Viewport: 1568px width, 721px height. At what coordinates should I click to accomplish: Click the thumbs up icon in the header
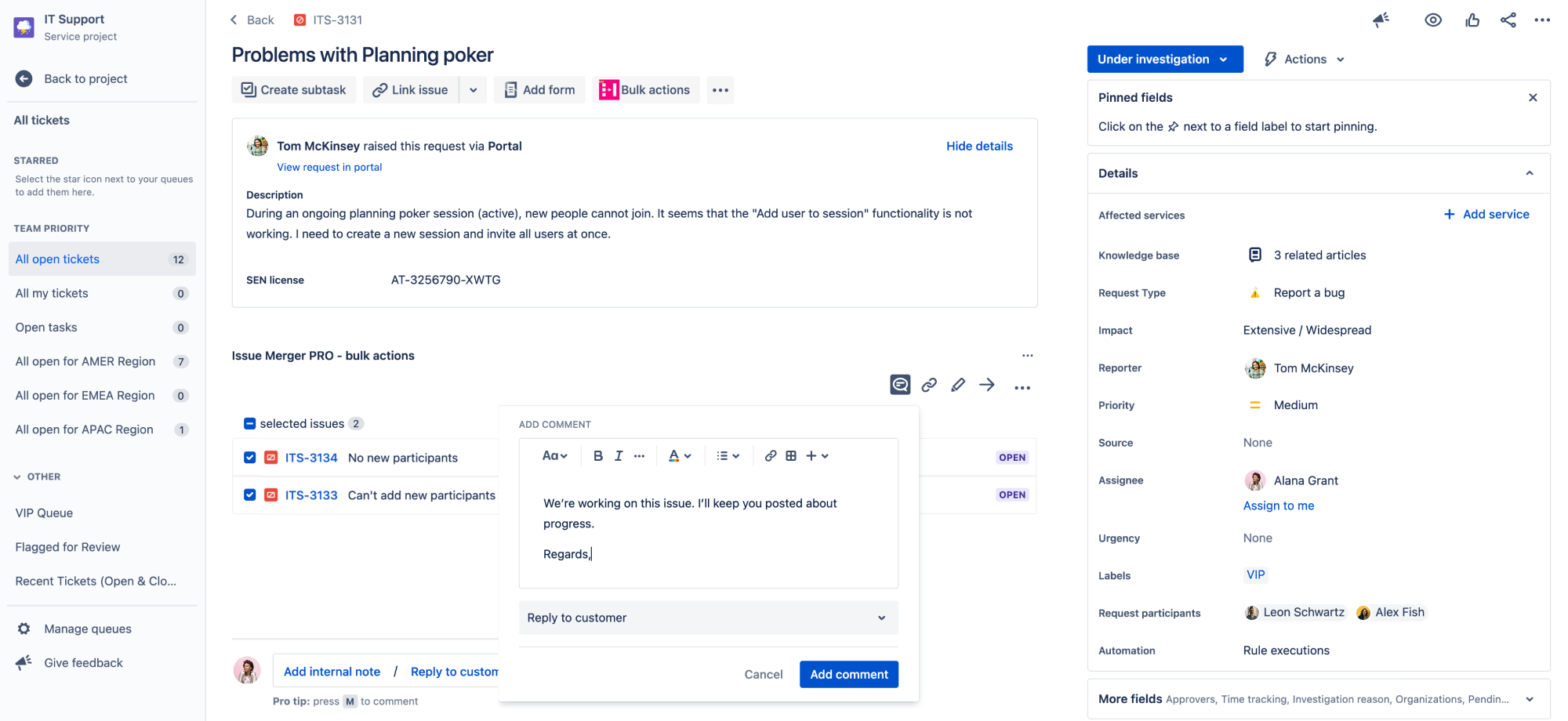pos(1472,20)
